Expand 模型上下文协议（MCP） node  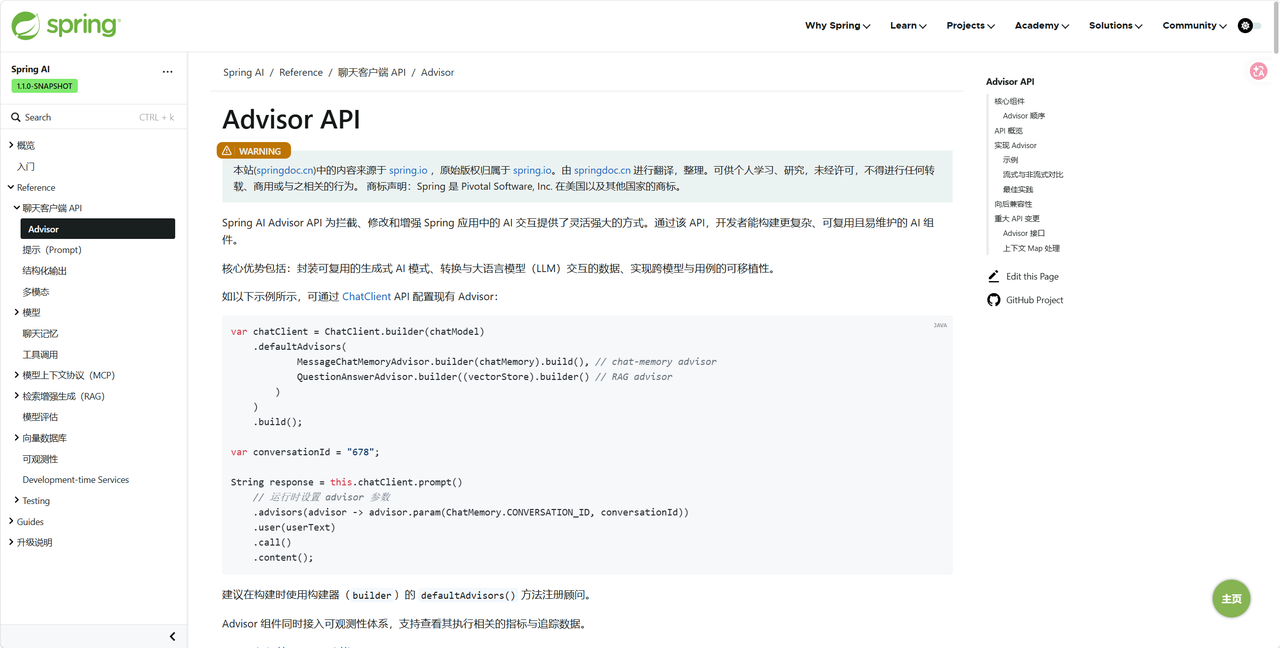[16, 375]
